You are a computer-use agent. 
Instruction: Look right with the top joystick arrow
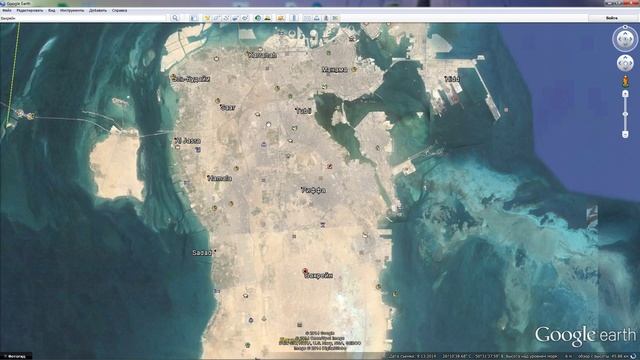631,40
